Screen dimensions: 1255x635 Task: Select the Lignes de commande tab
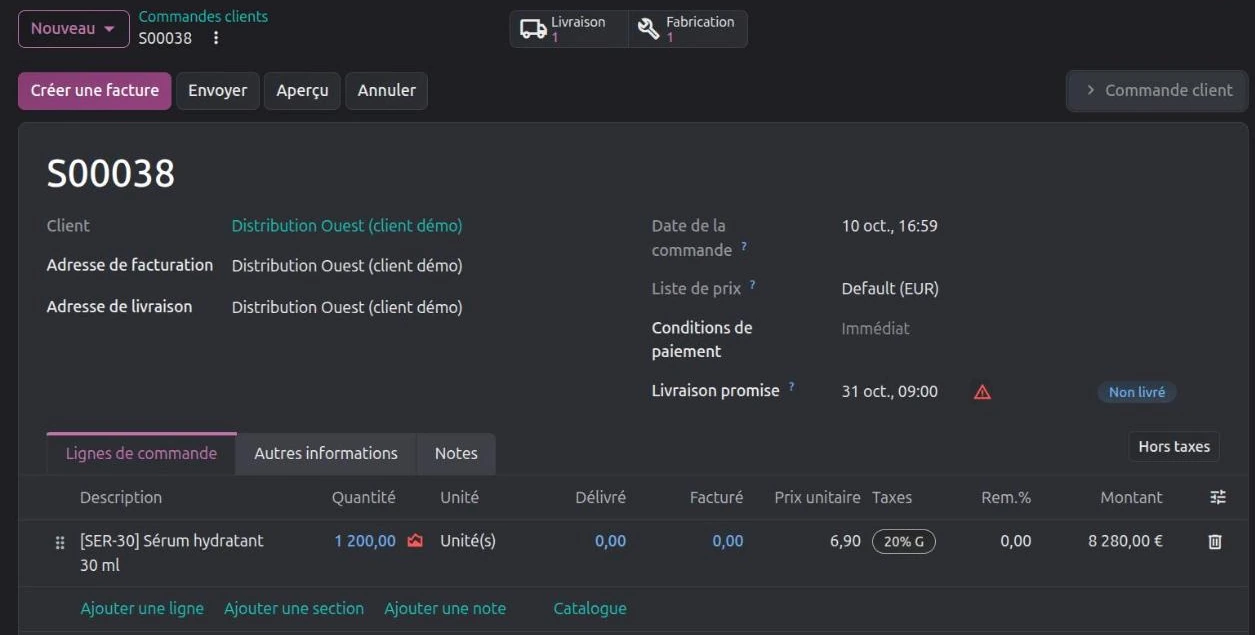pyautogui.click(x=141, y=453)
